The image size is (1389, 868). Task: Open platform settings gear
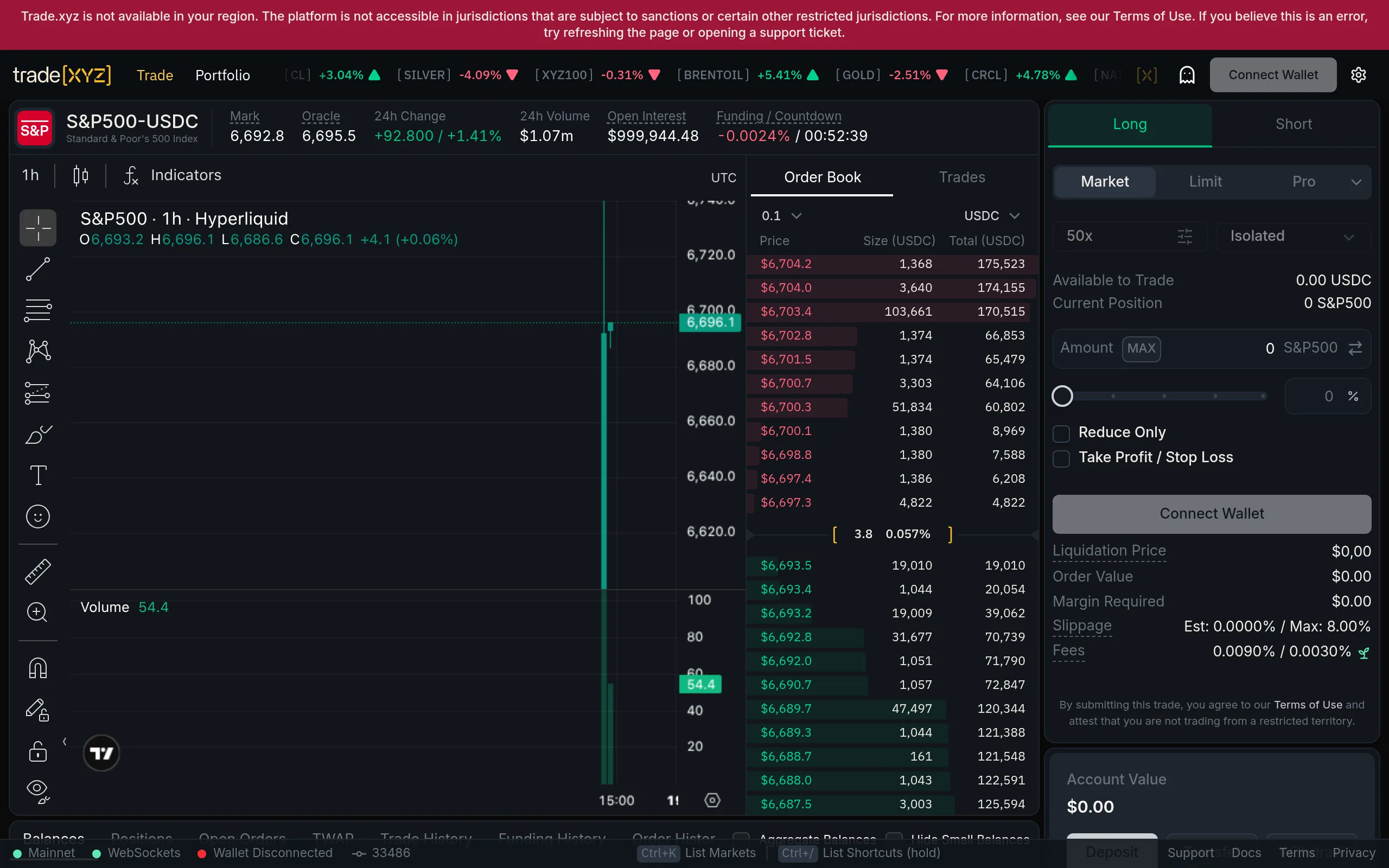(x=1359, y=75)
